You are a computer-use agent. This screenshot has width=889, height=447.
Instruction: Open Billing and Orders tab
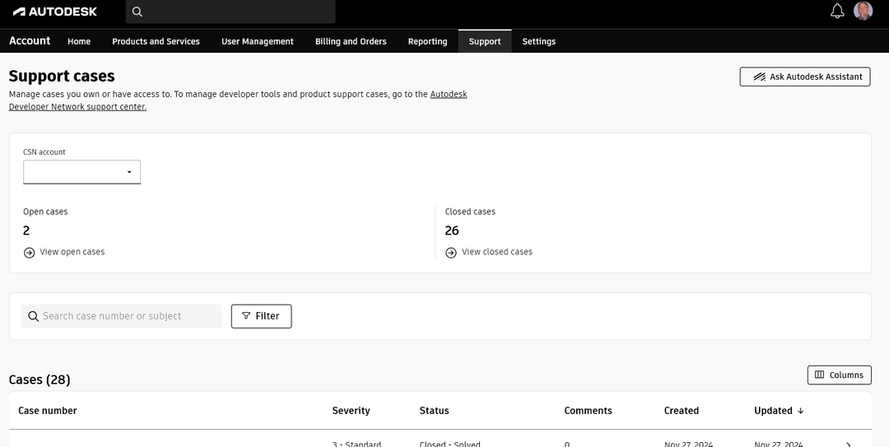pos(351,41)
